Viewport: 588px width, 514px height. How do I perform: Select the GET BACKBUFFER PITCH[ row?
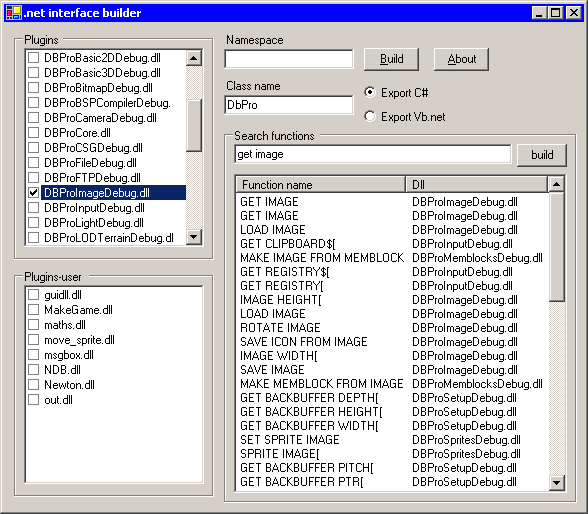point(393,468)
